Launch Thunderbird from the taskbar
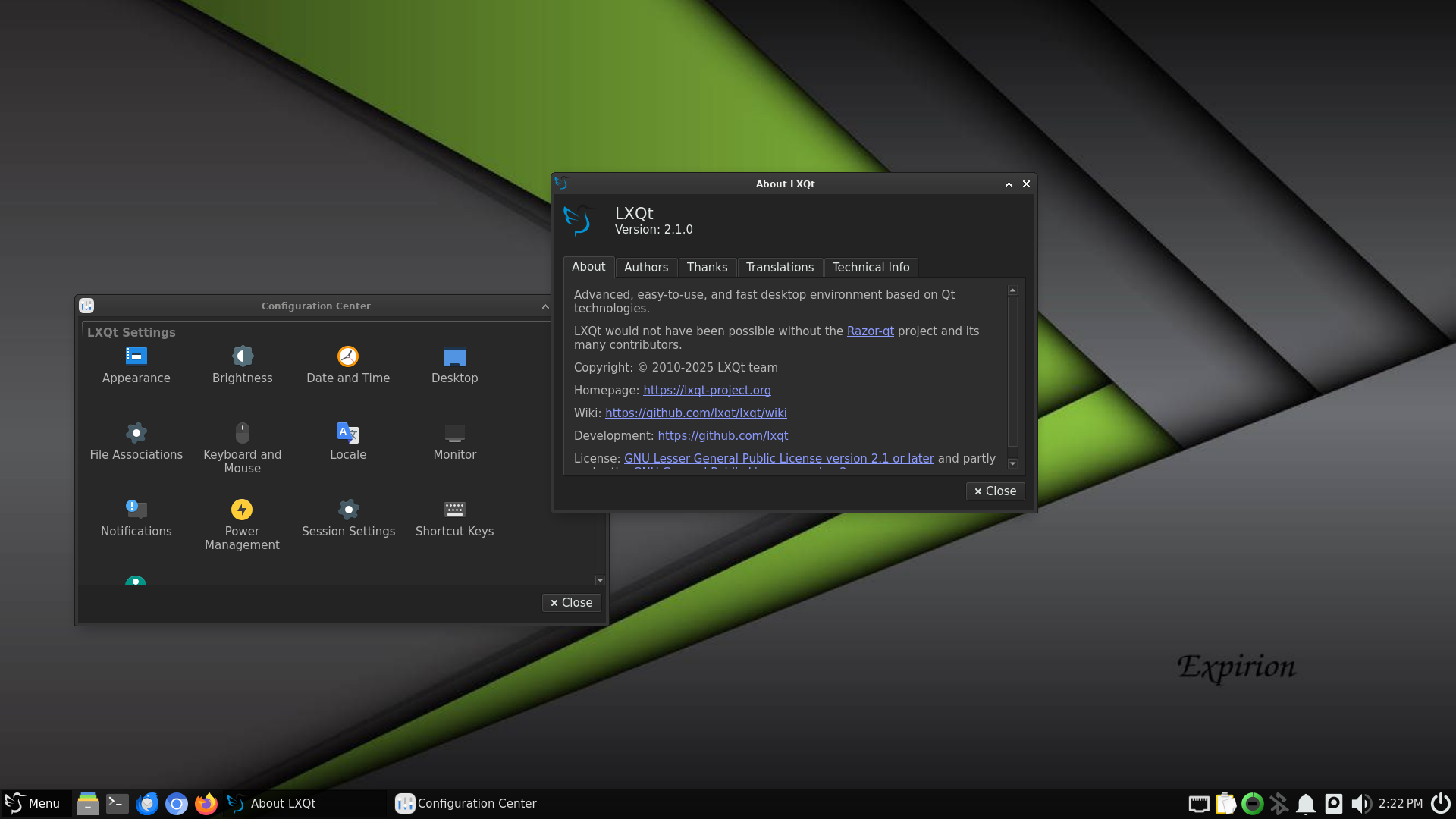1456x819 pixels. click(x=147, y=803)
